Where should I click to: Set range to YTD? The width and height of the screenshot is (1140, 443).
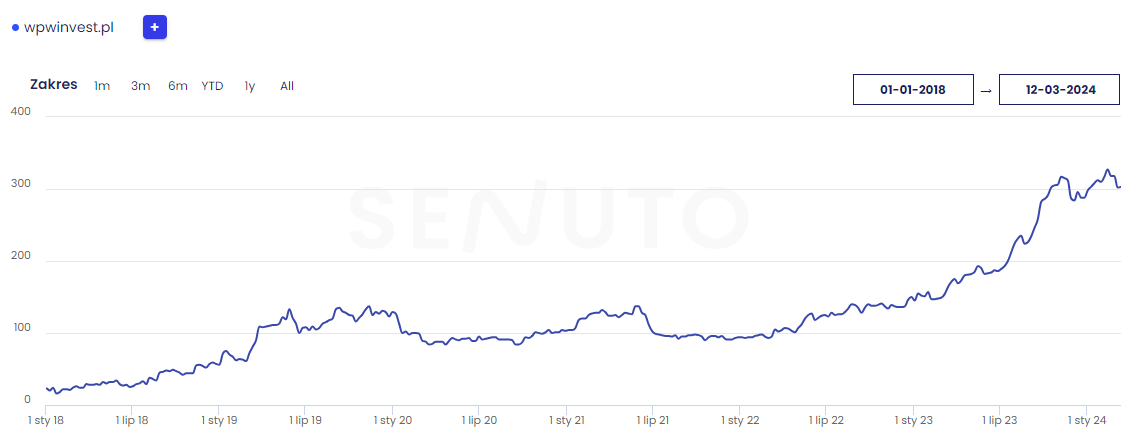212,86
